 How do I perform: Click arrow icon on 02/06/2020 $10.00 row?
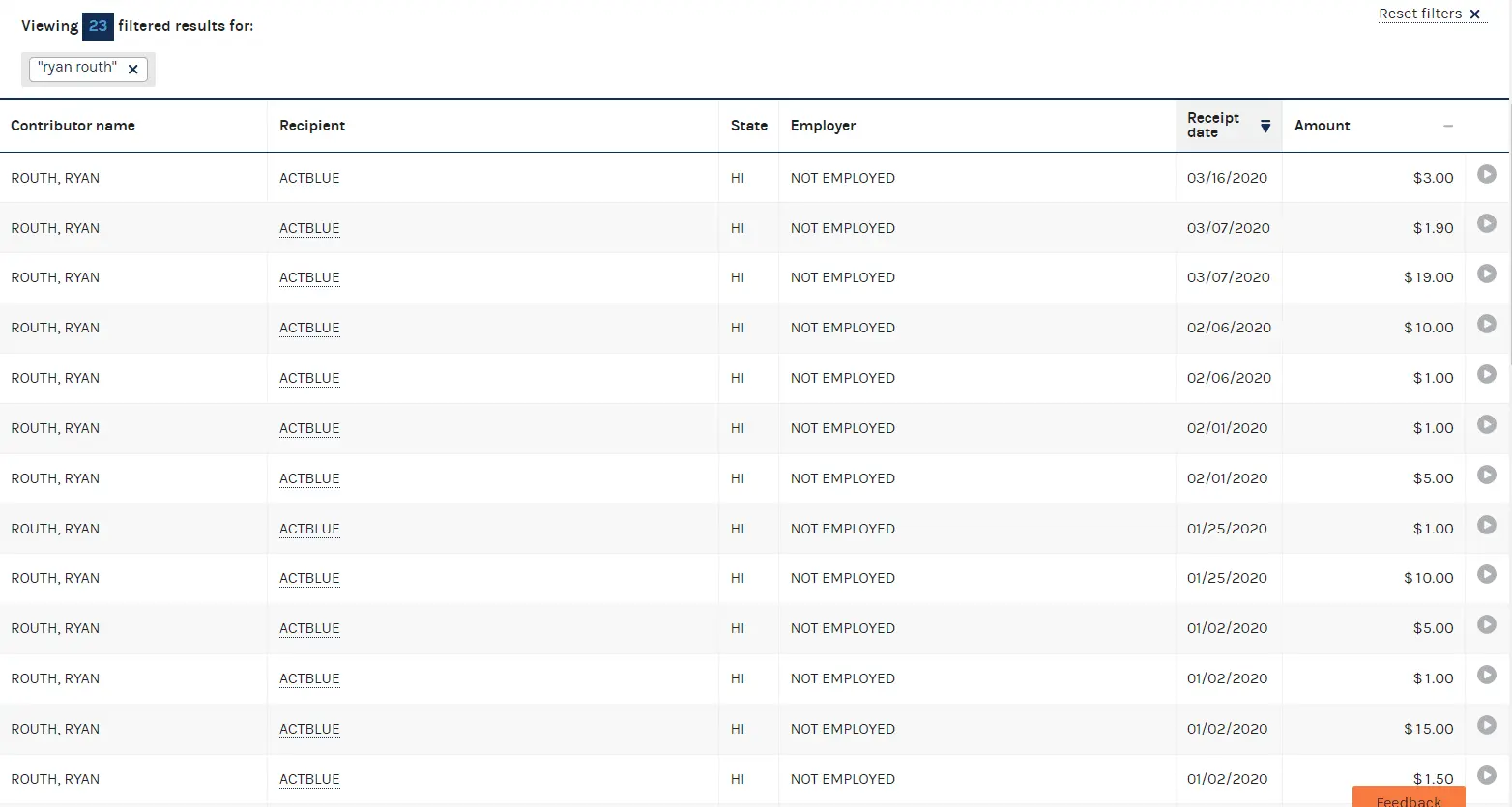click(1487, 324)
